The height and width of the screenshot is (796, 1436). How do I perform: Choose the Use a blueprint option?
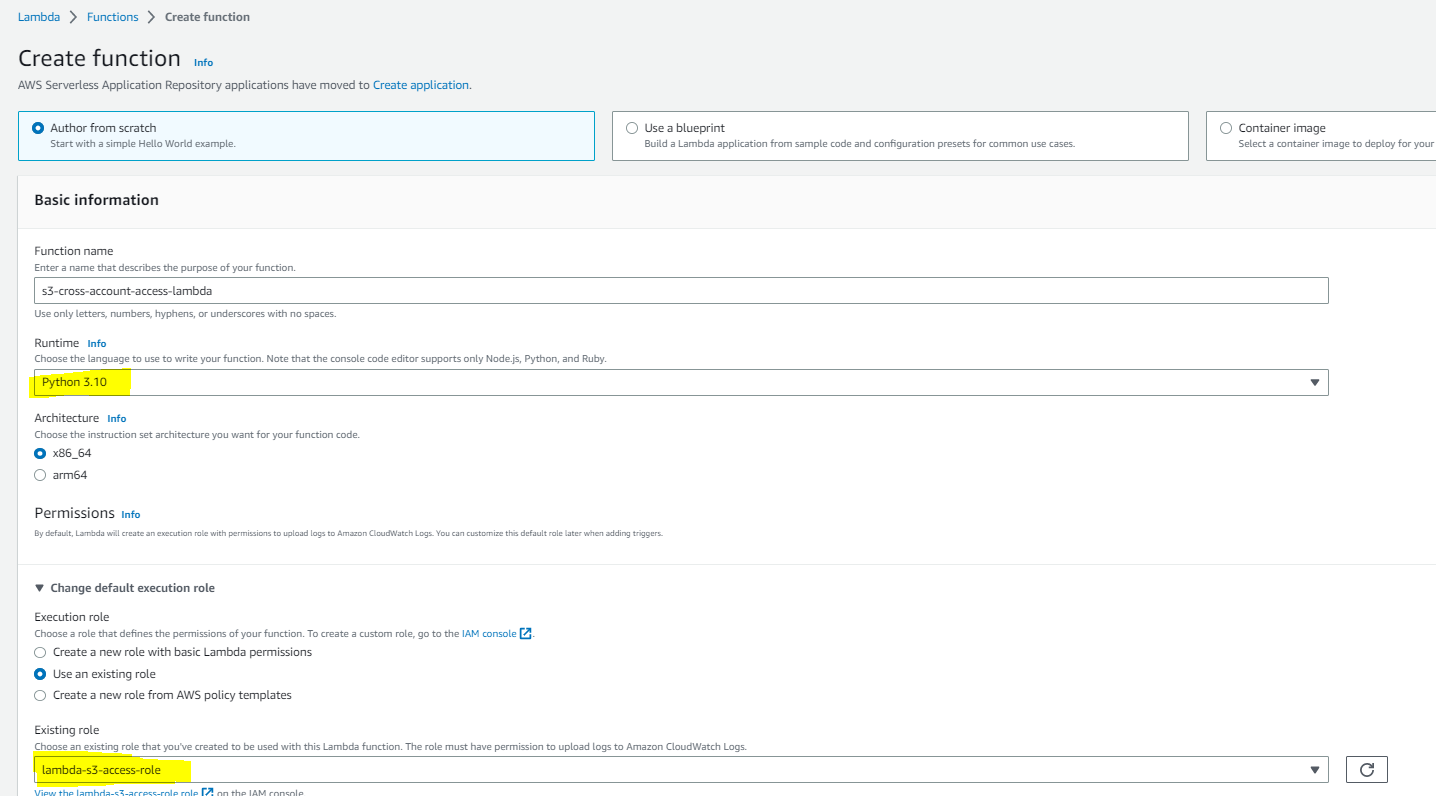point(632,128)
